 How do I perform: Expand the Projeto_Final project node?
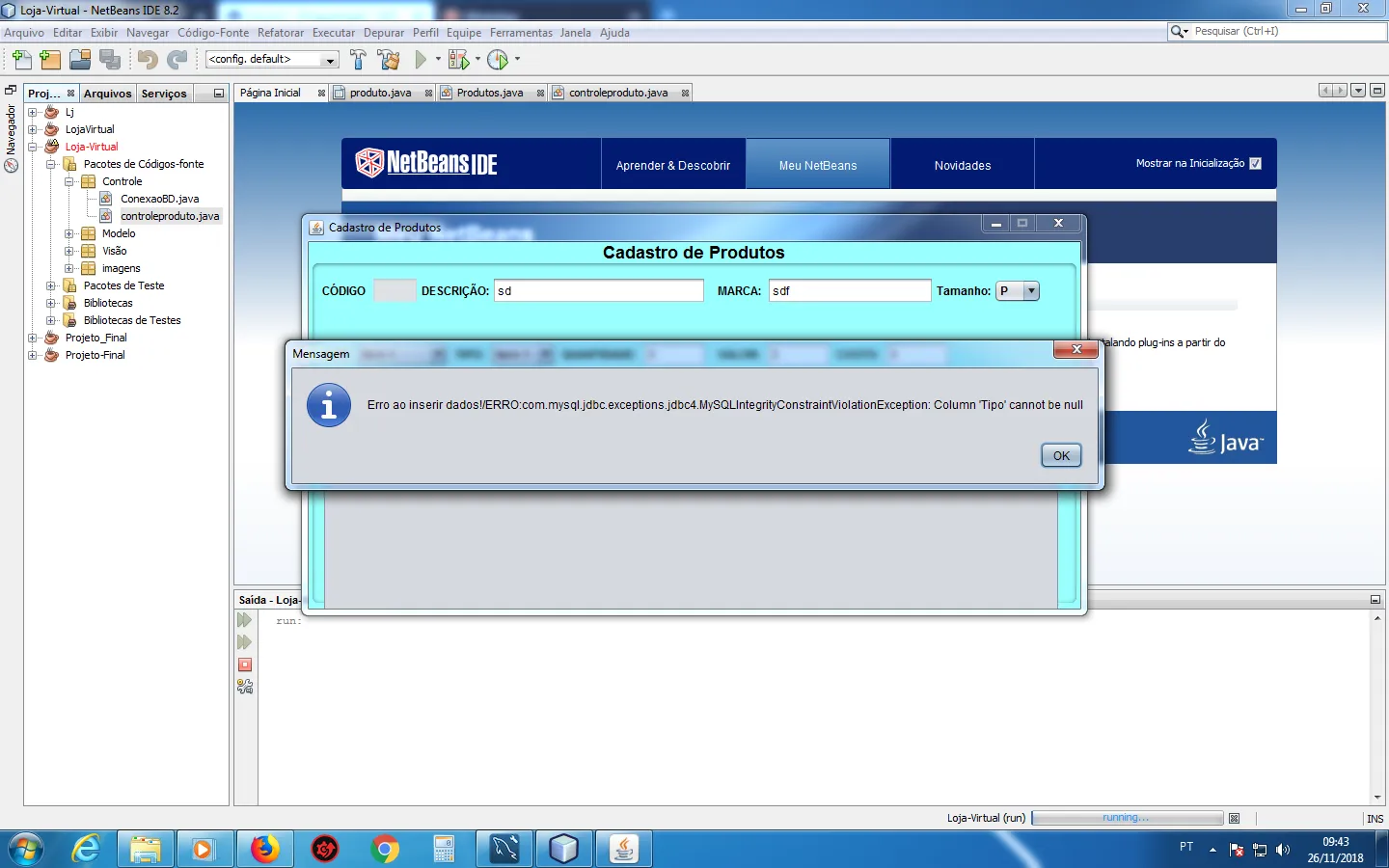tap(32, 338)
